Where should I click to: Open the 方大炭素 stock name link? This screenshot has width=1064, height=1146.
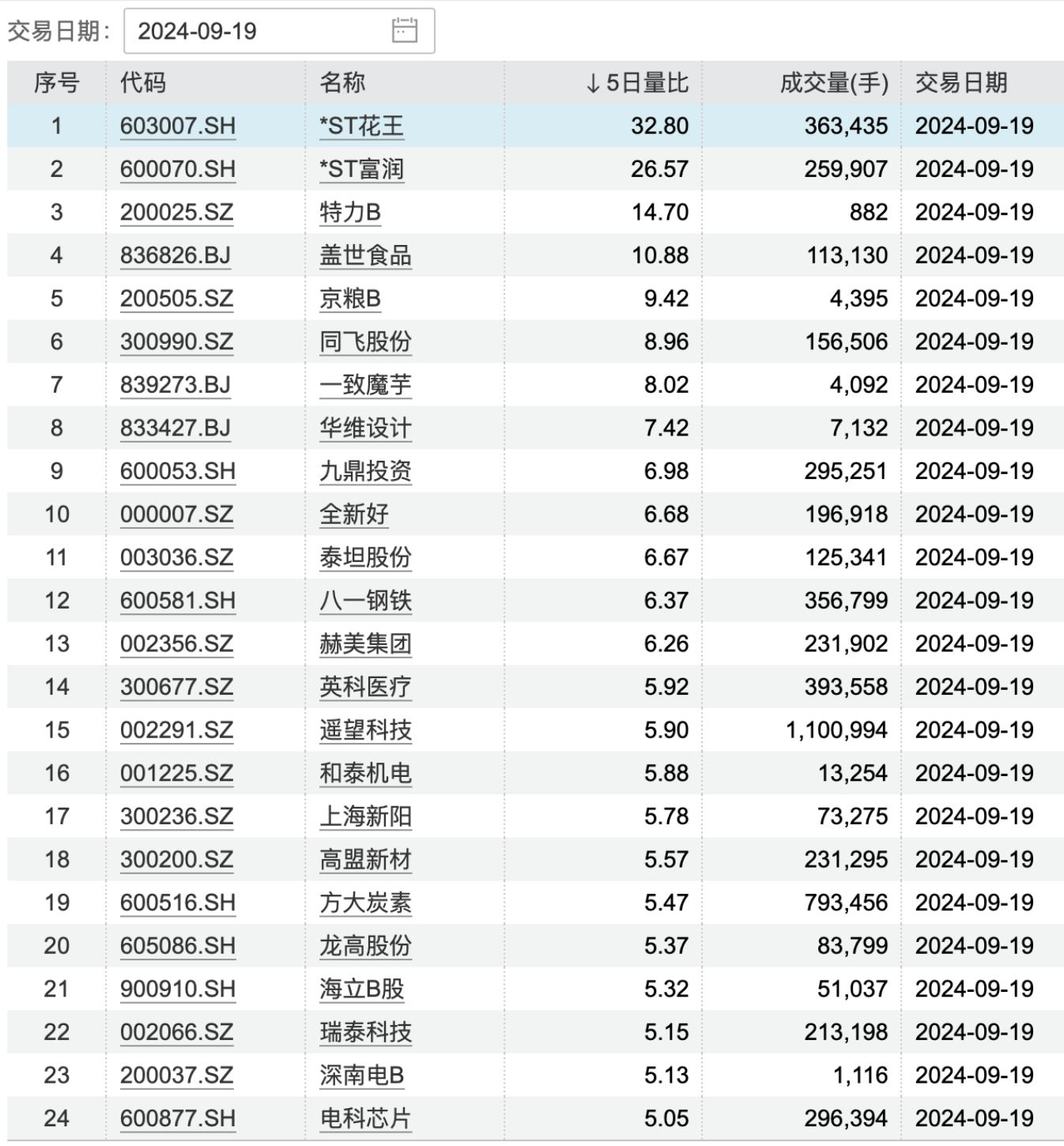coord(365,903)
